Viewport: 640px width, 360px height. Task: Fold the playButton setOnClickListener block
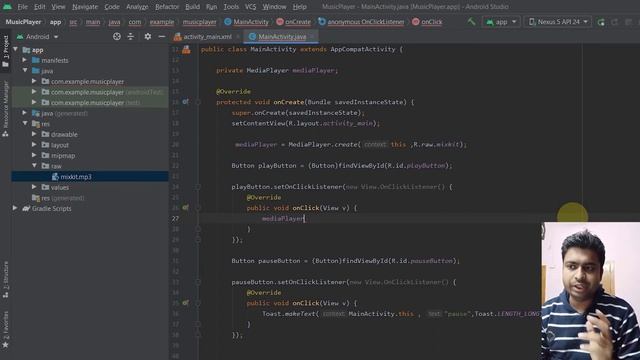coord(198,187)
